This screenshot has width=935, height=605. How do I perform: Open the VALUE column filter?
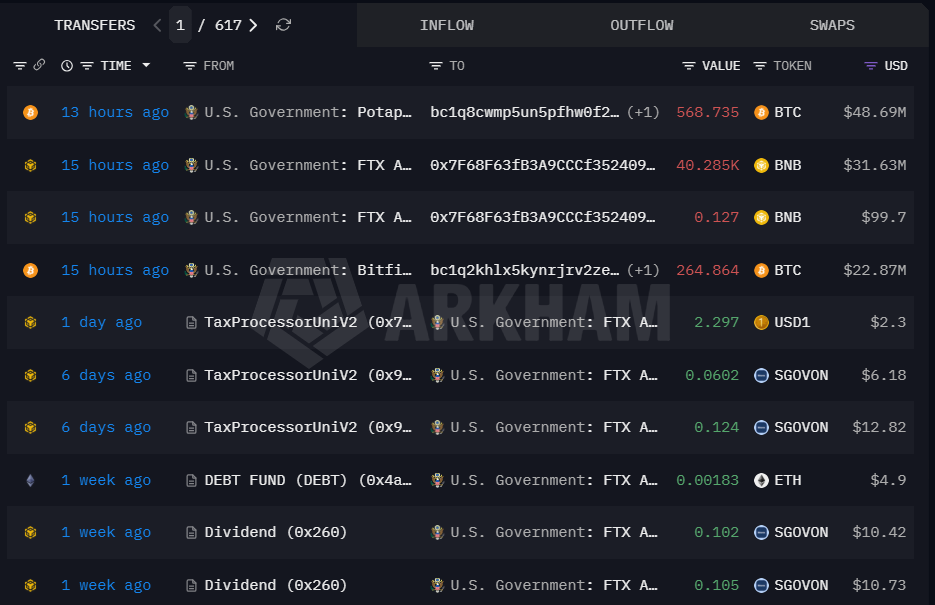689,66
